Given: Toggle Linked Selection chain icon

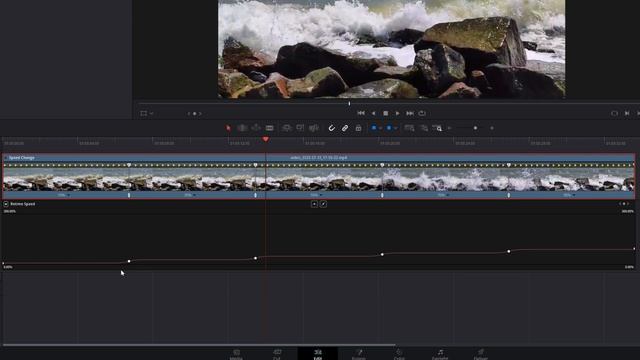Looking at the screenshot, I should pyautogui.click(x=345, y=128).
